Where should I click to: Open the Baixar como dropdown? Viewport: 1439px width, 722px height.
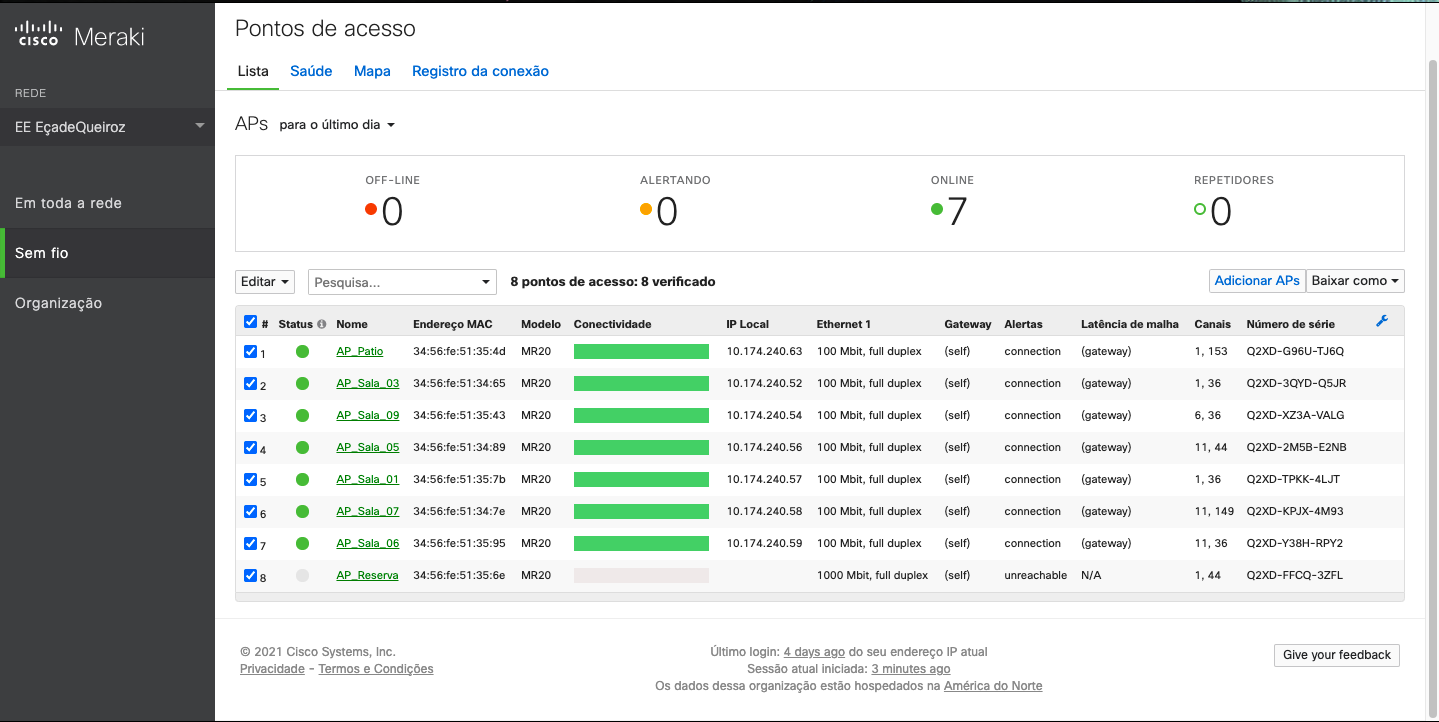coord(1355,281)
